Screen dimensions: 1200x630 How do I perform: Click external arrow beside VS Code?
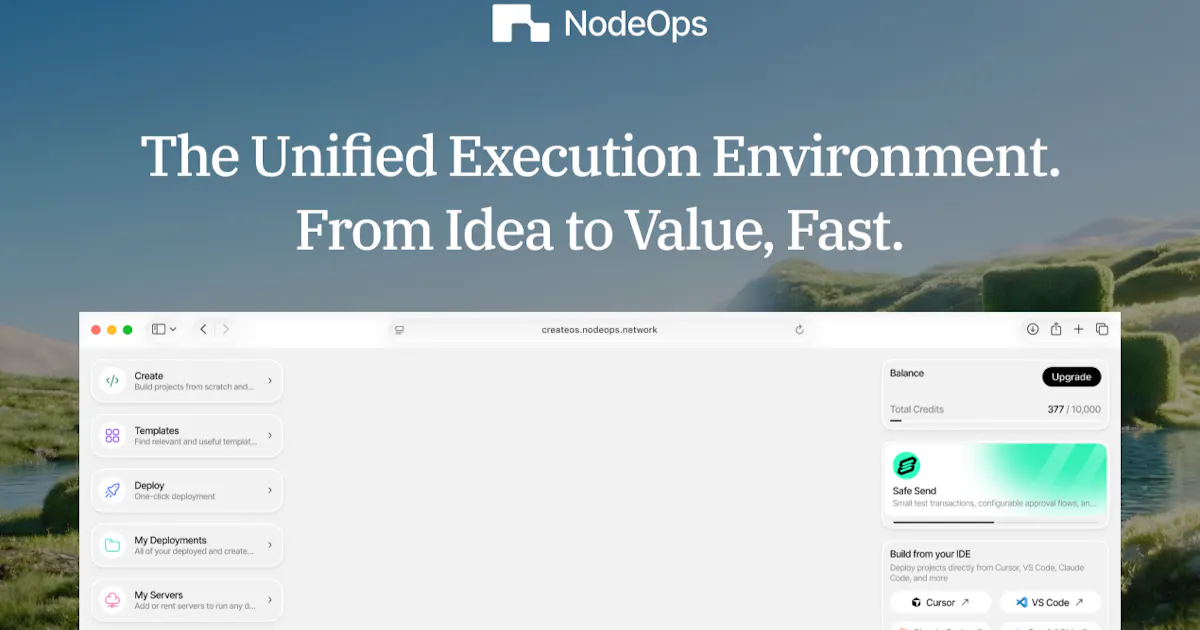(x=1079, y=603)
